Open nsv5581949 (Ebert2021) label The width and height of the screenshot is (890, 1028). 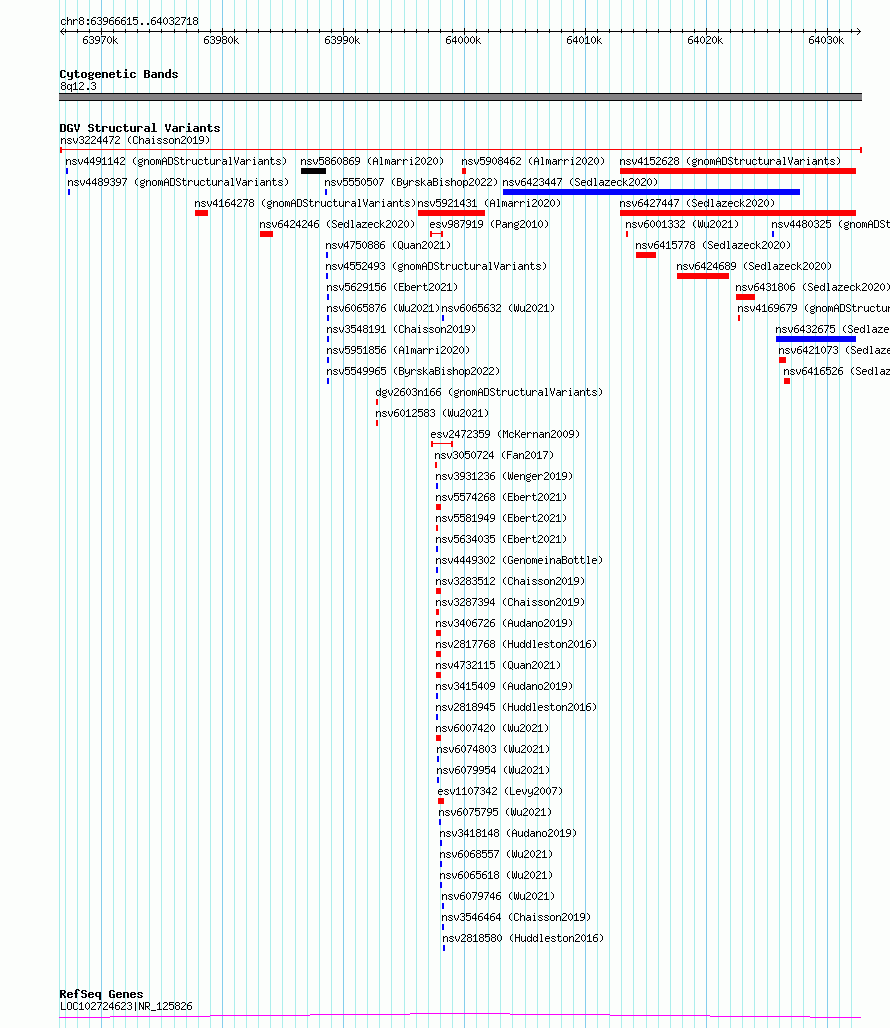click(x=501, y=518)
